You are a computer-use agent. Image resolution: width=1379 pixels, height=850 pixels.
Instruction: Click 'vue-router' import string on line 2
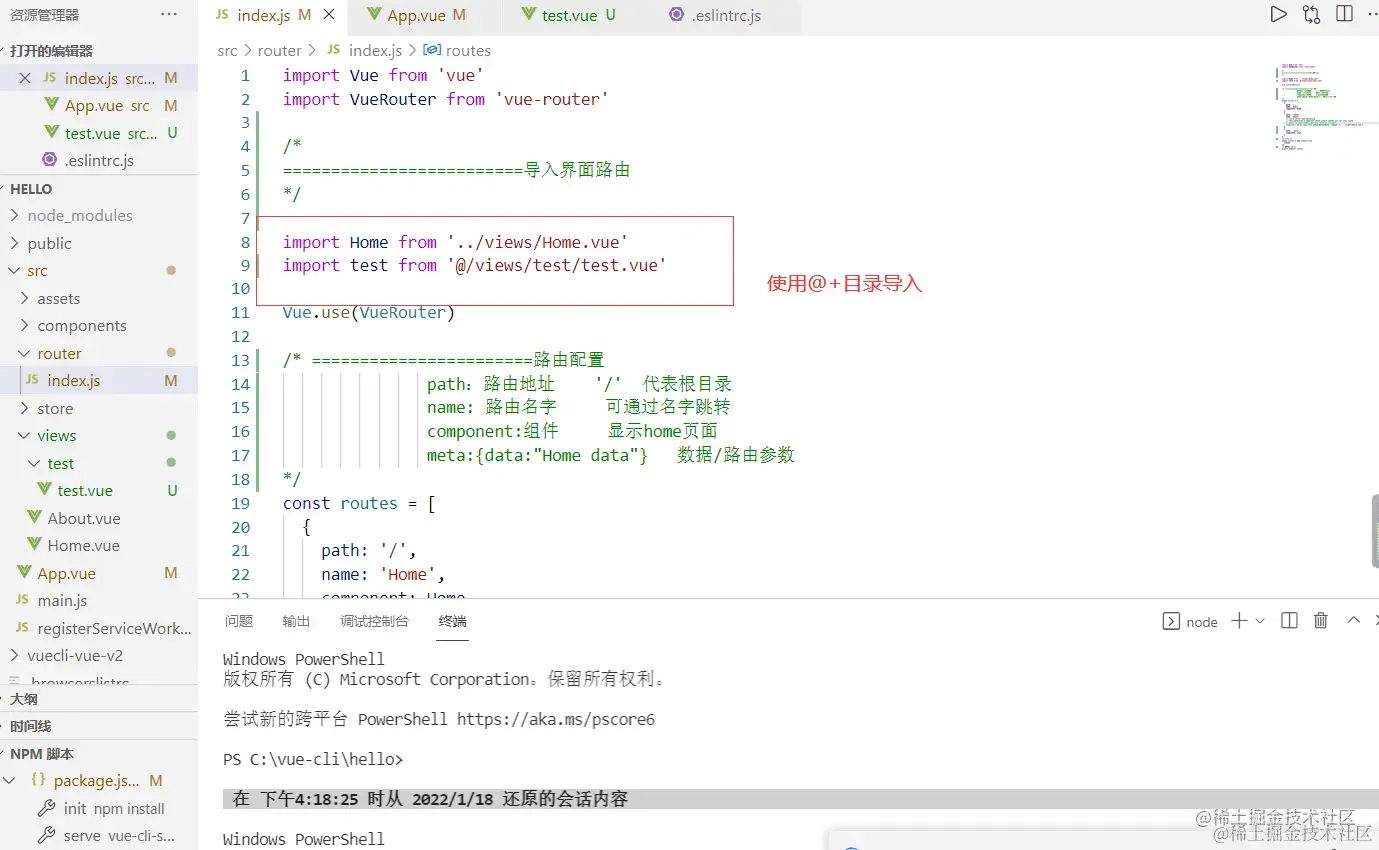point(552,99)
